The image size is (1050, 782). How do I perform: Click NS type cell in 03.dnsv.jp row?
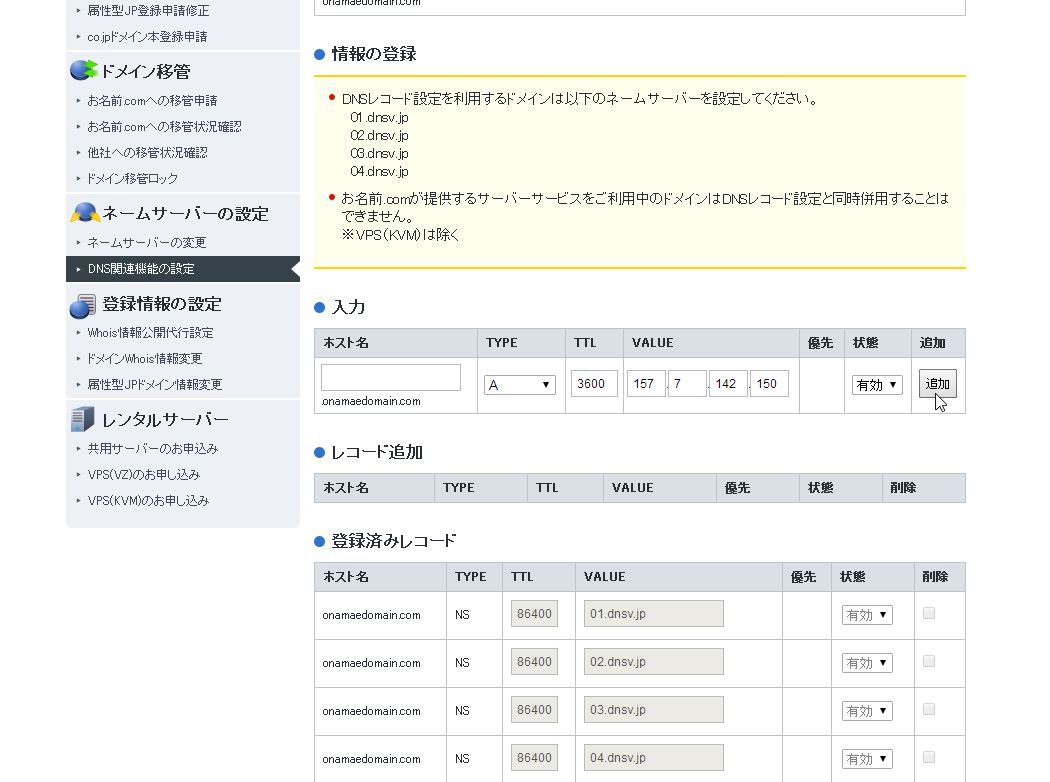pyautogui.click(x=462, y=711)
